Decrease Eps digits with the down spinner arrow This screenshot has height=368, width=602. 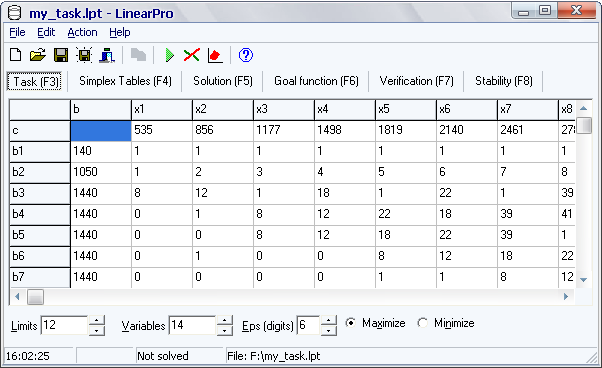pyautogui.click(x=329, y=330)
